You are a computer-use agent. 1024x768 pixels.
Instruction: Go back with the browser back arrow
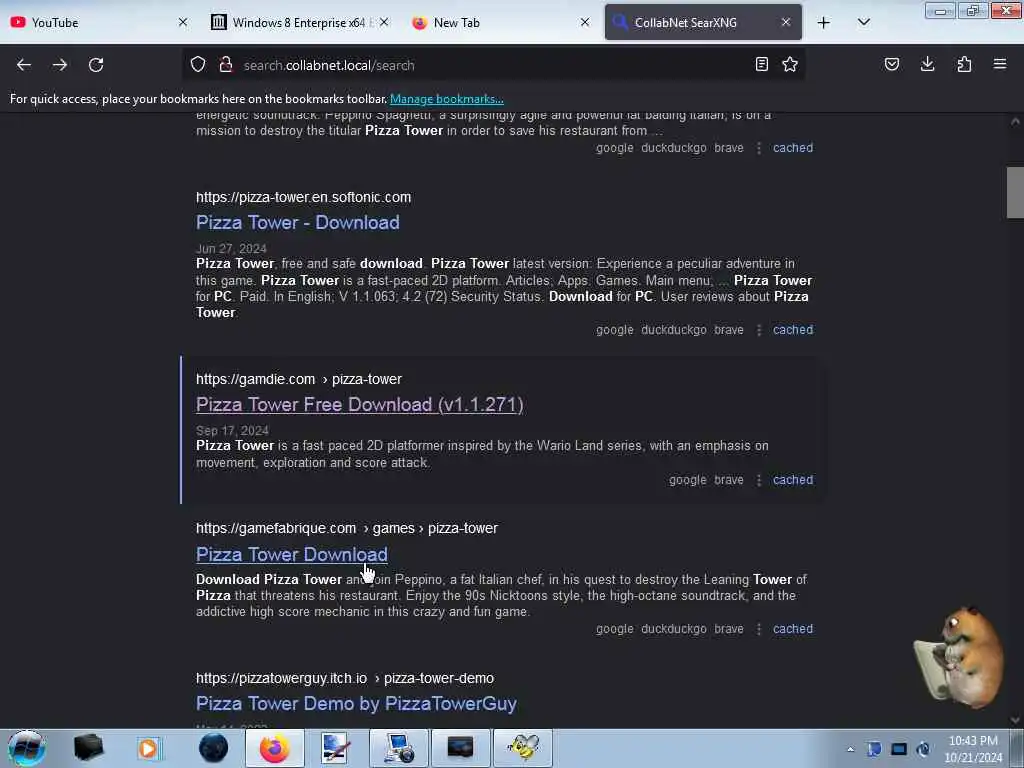(24, 65)
